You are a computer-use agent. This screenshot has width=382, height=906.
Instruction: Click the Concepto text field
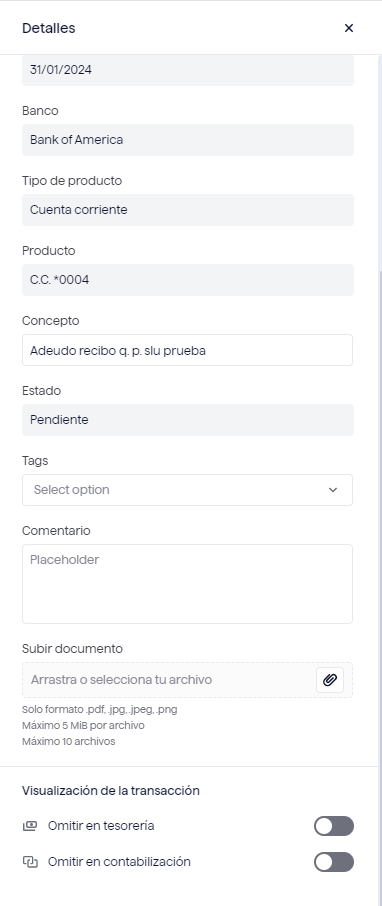(187, 350)
